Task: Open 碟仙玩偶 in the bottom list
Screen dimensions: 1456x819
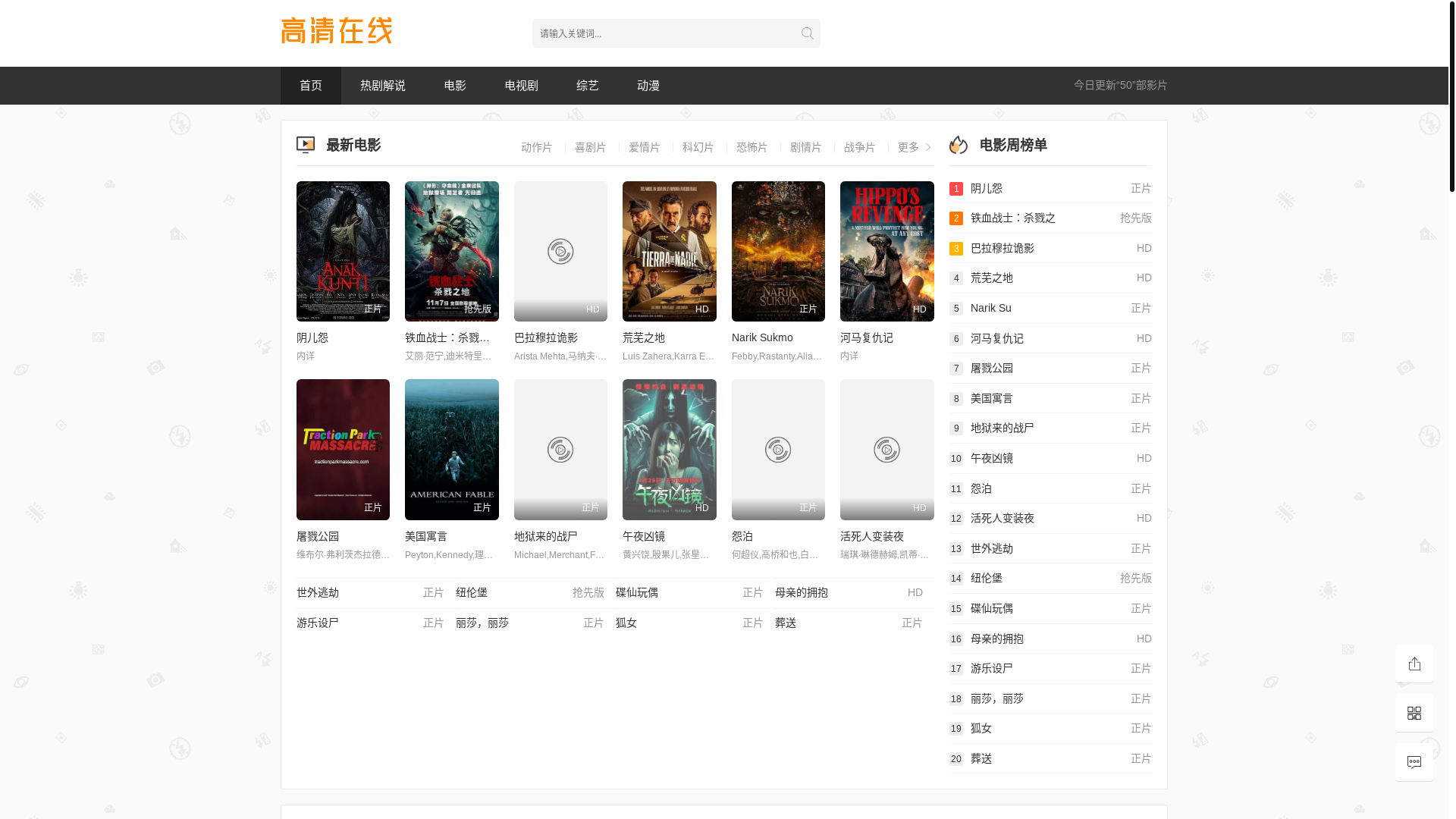Action: (637, 592)
